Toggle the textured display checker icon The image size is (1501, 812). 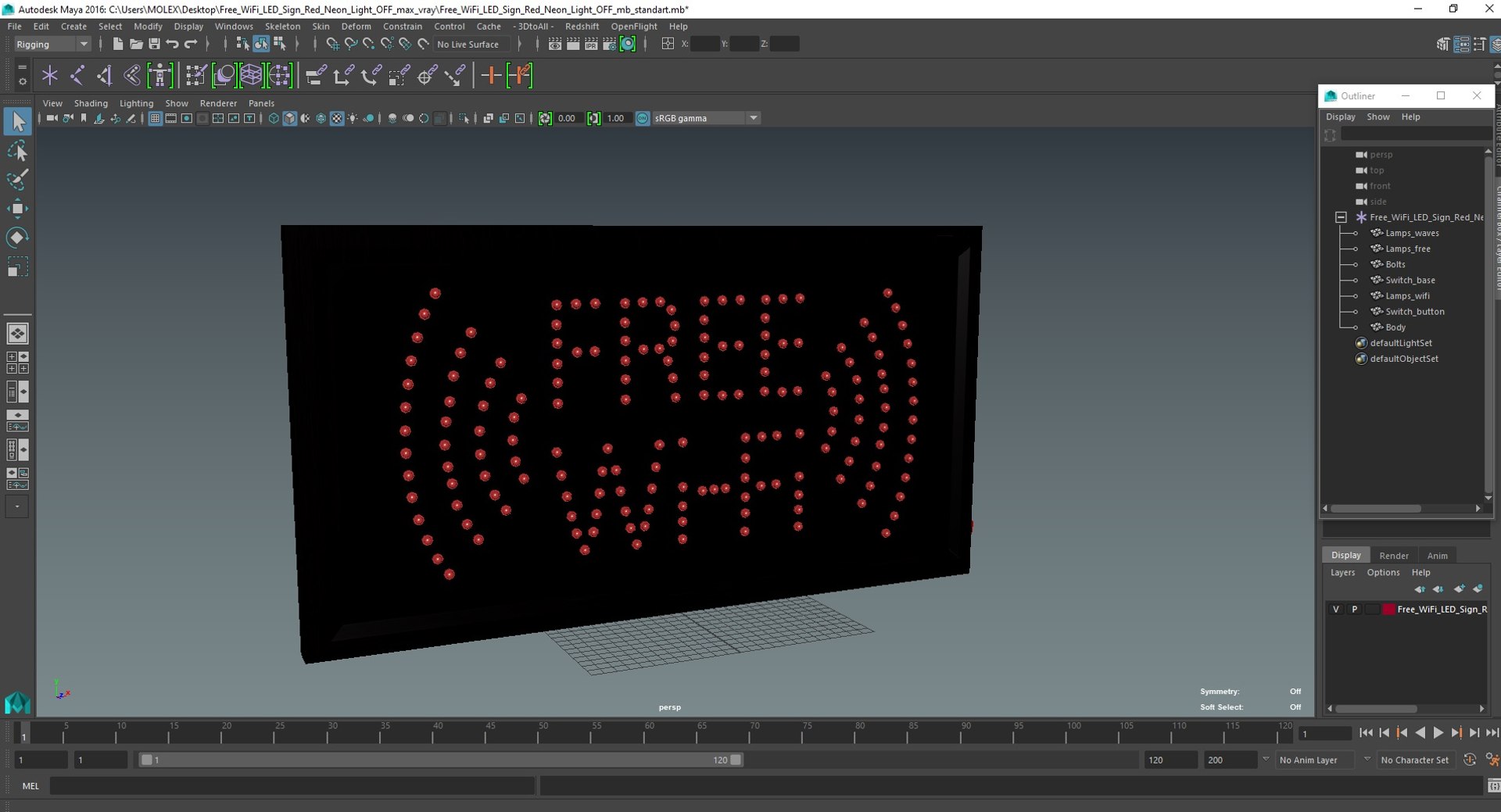(336, 118)
